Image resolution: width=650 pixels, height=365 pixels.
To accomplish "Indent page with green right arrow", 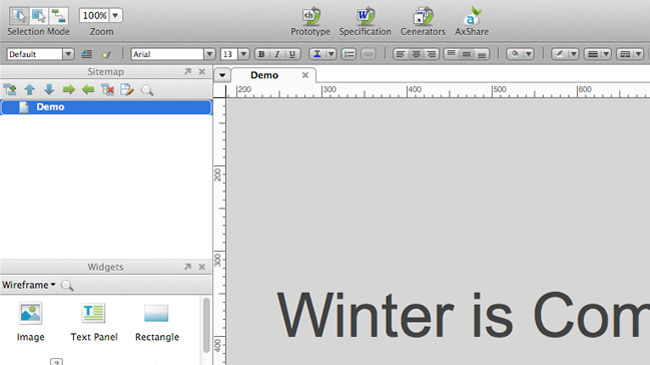I will (x=68, y=89).
